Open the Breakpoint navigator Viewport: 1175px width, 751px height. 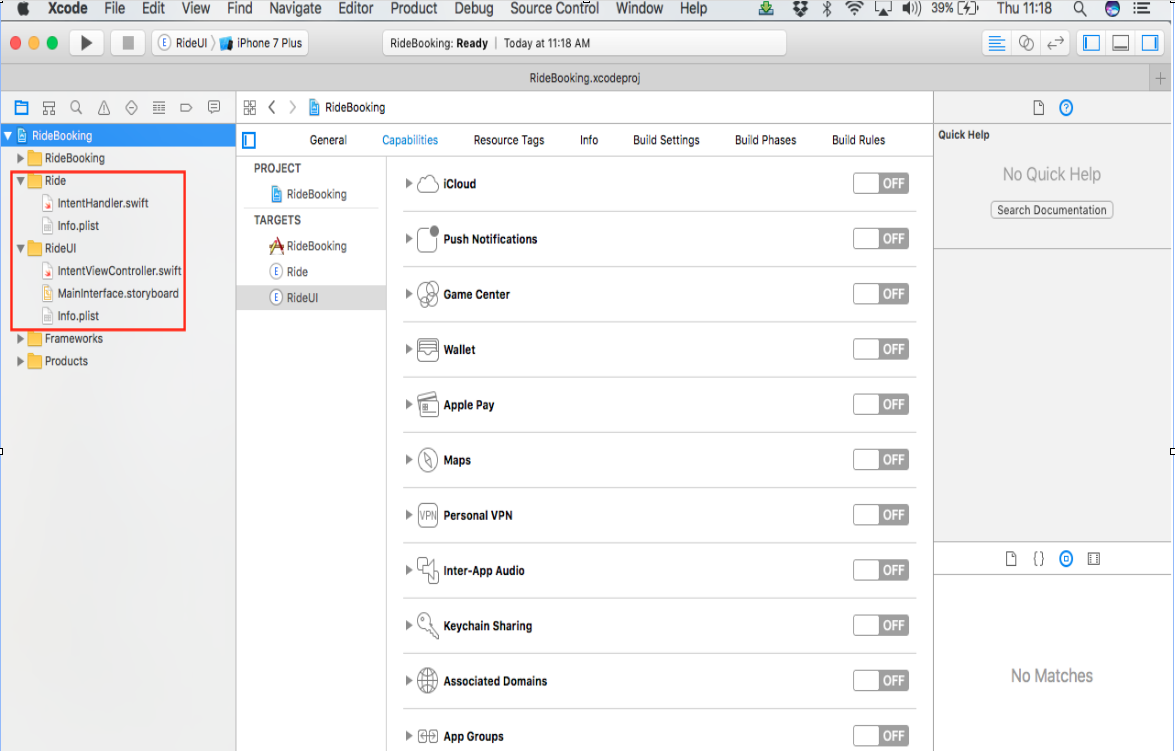186,108
